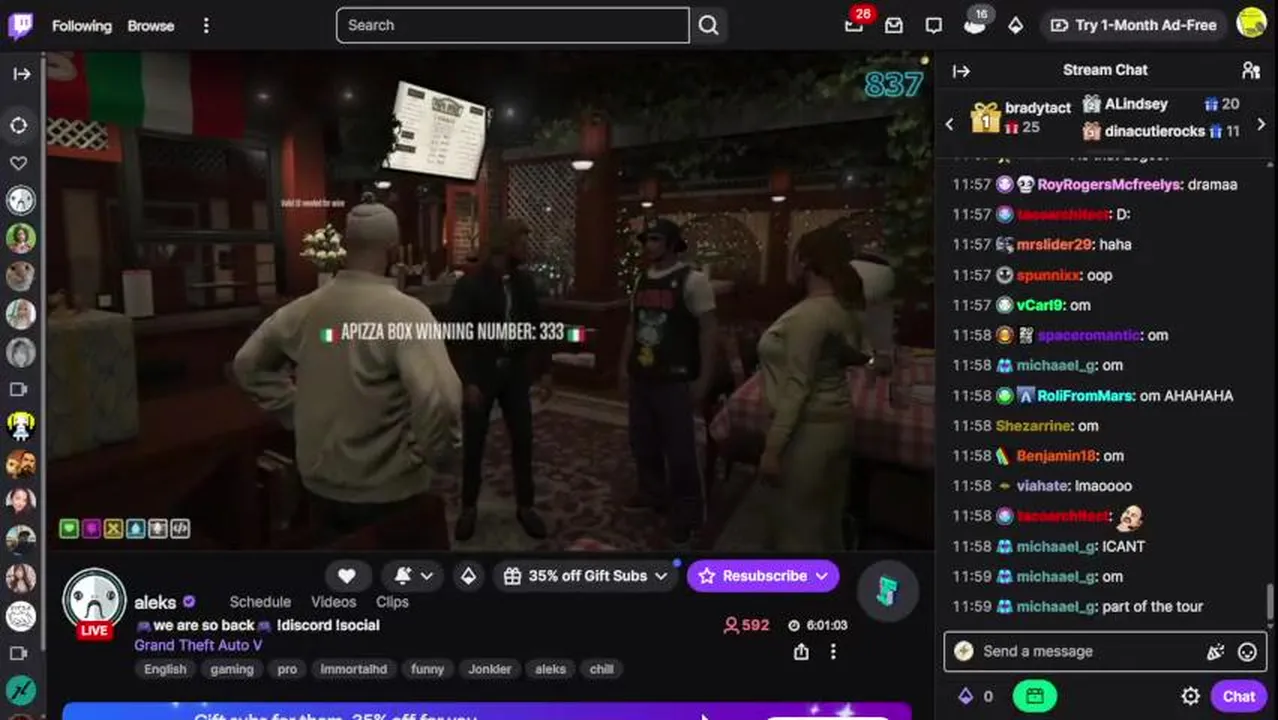Click the heart follow button under video
Viewport: 1278px width, 720px height.
coord(347,576)
